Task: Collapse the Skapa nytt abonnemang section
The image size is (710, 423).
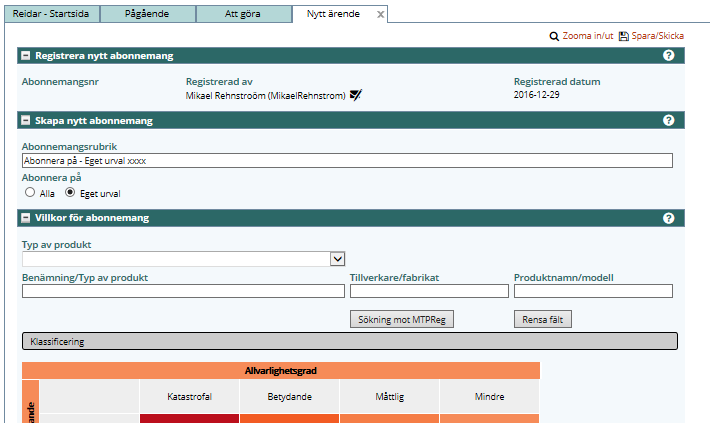Action: pos(26,121)
